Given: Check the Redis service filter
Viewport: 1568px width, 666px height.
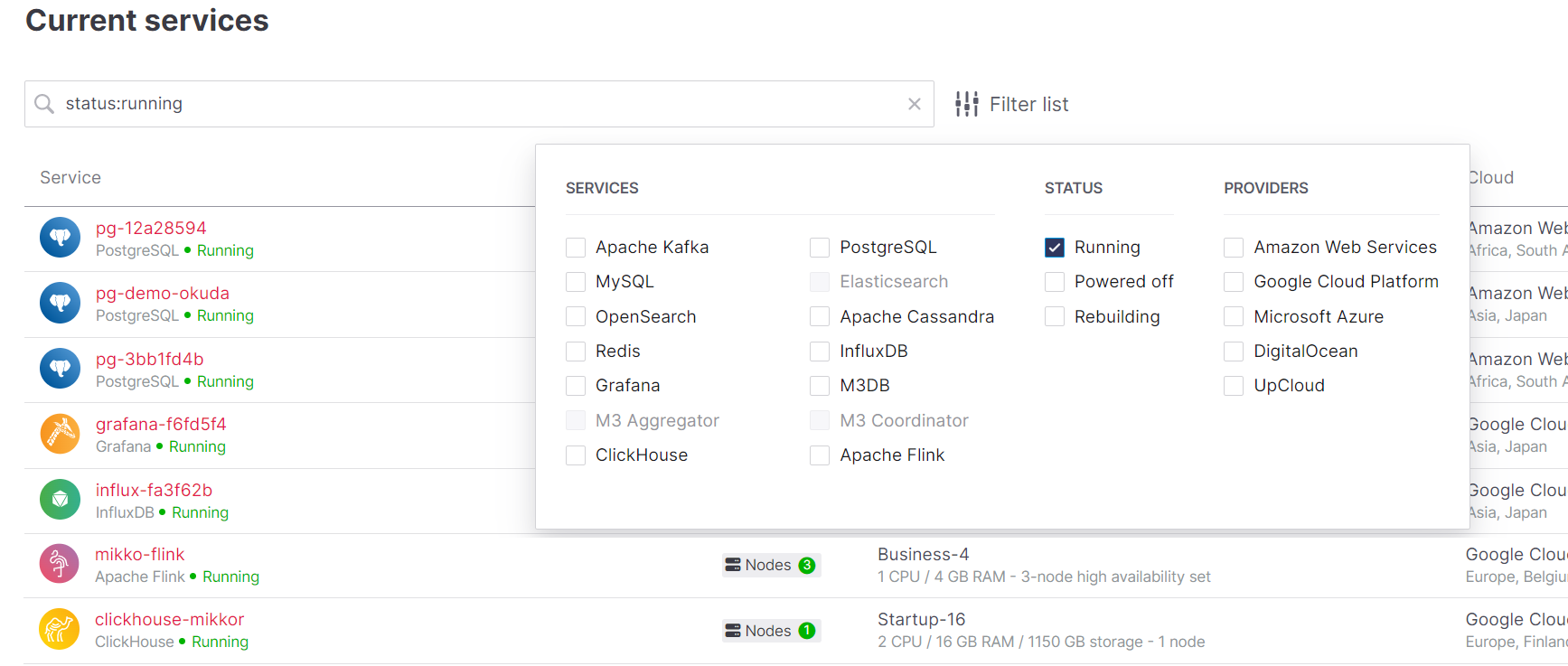Looking at the screenshot, I should [576, 352].
